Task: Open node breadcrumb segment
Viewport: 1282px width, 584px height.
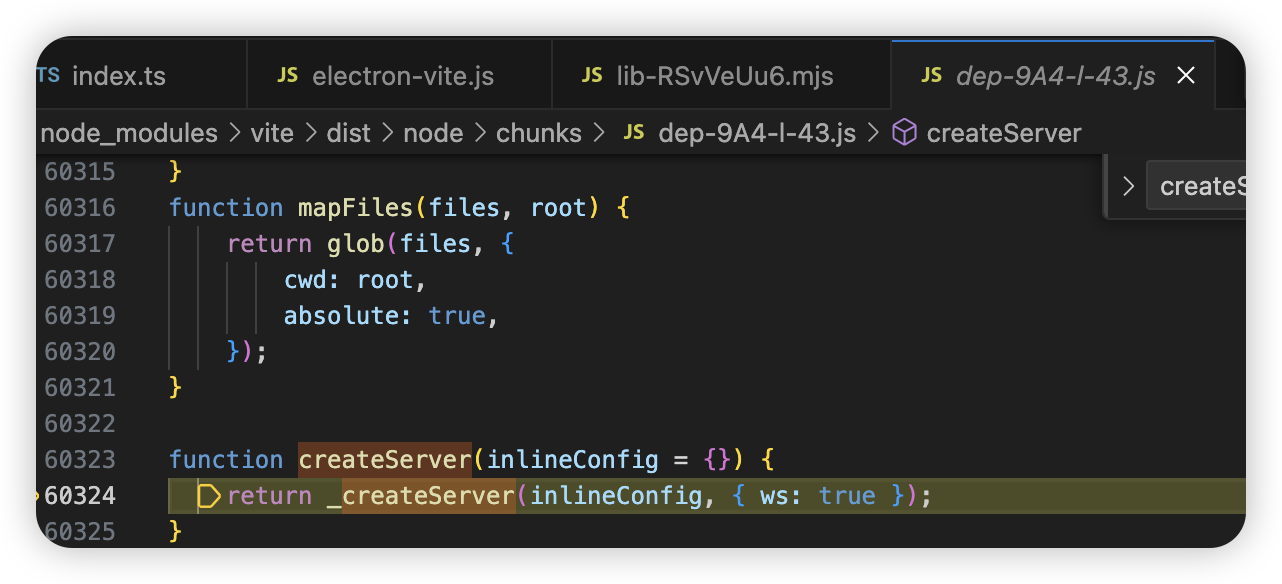Action: pos(433,133)
